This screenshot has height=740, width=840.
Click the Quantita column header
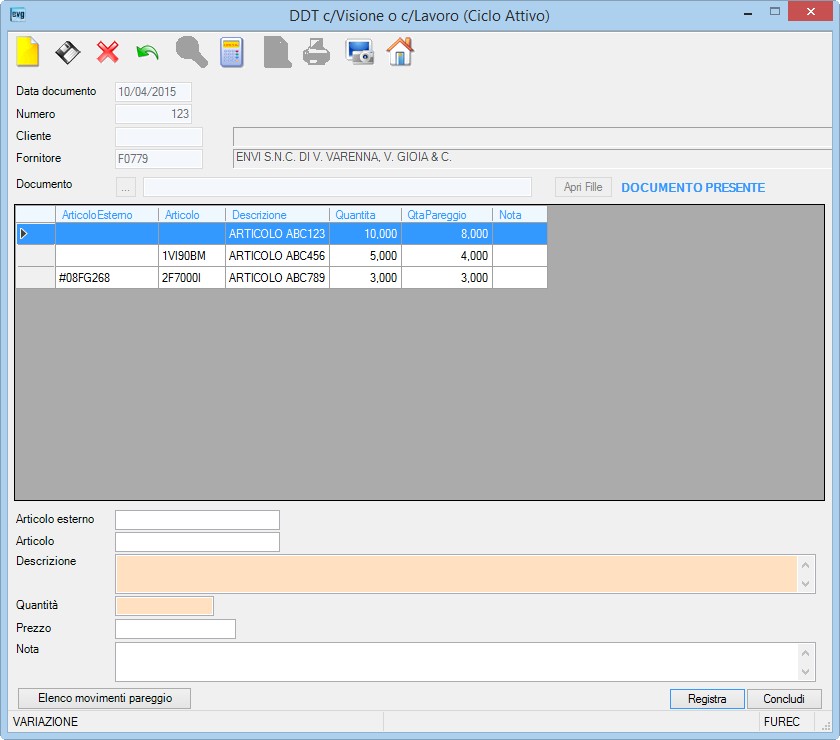[x=365, y=215]
